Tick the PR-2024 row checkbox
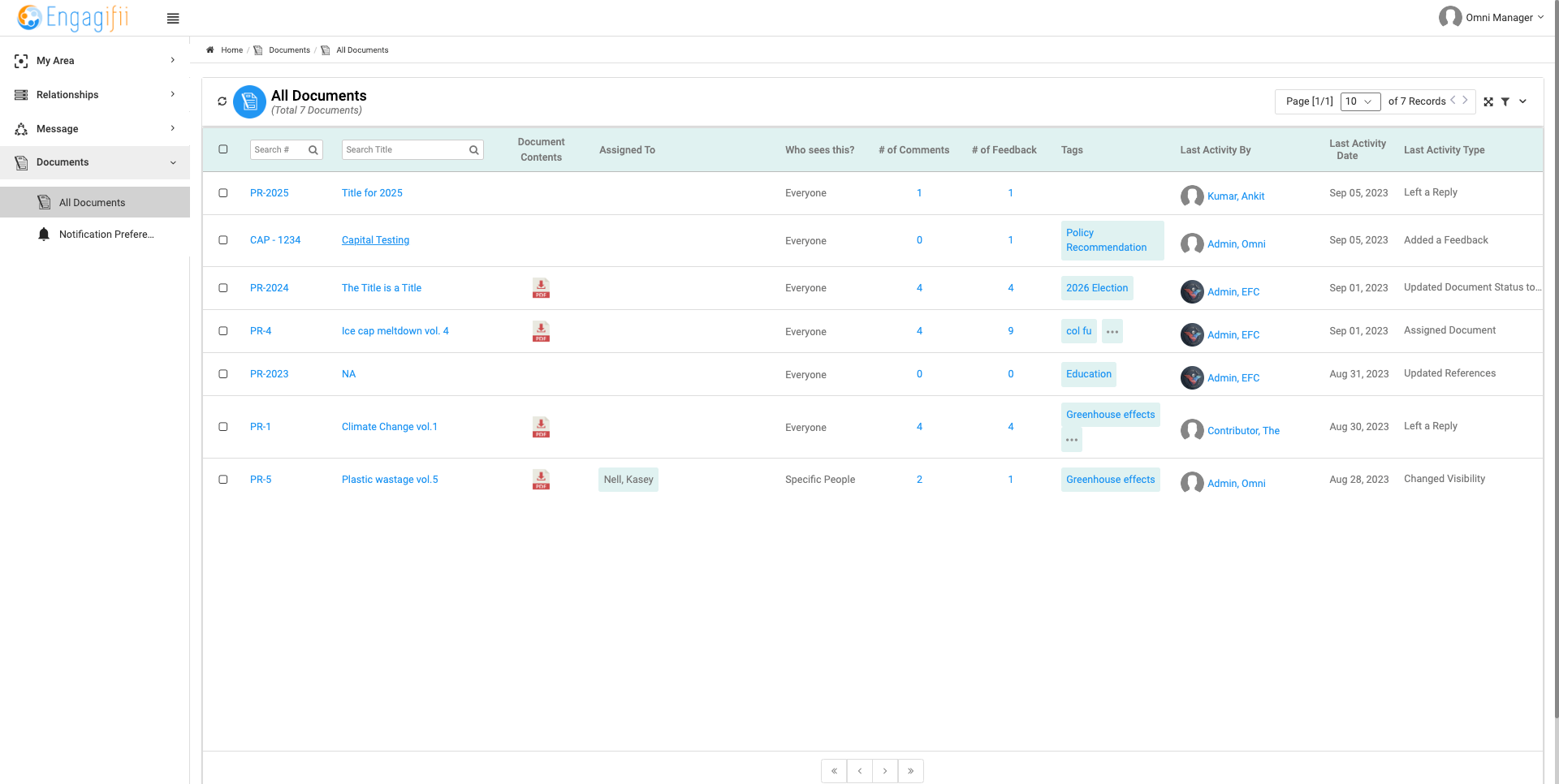 (x=223, y=288)
